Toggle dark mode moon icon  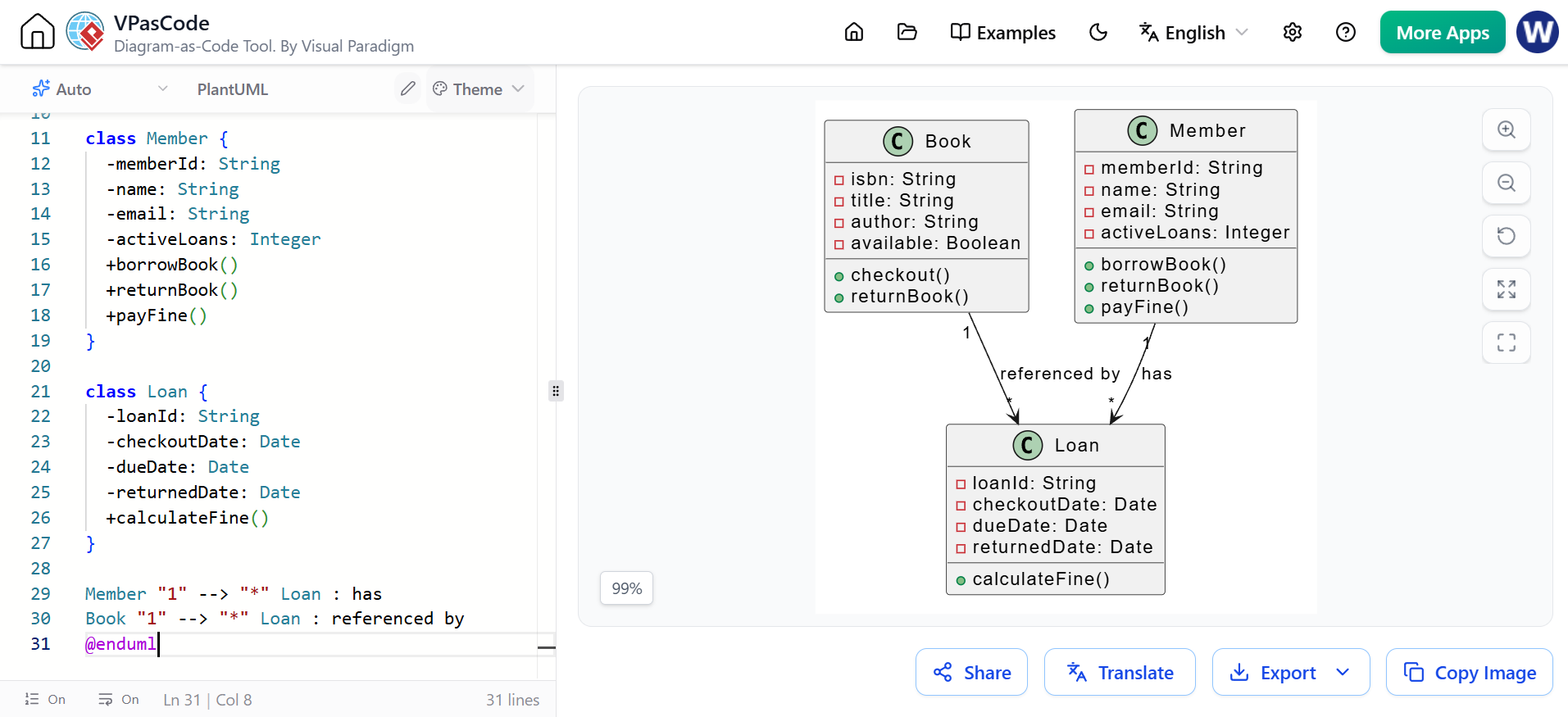coord(1098,32)
